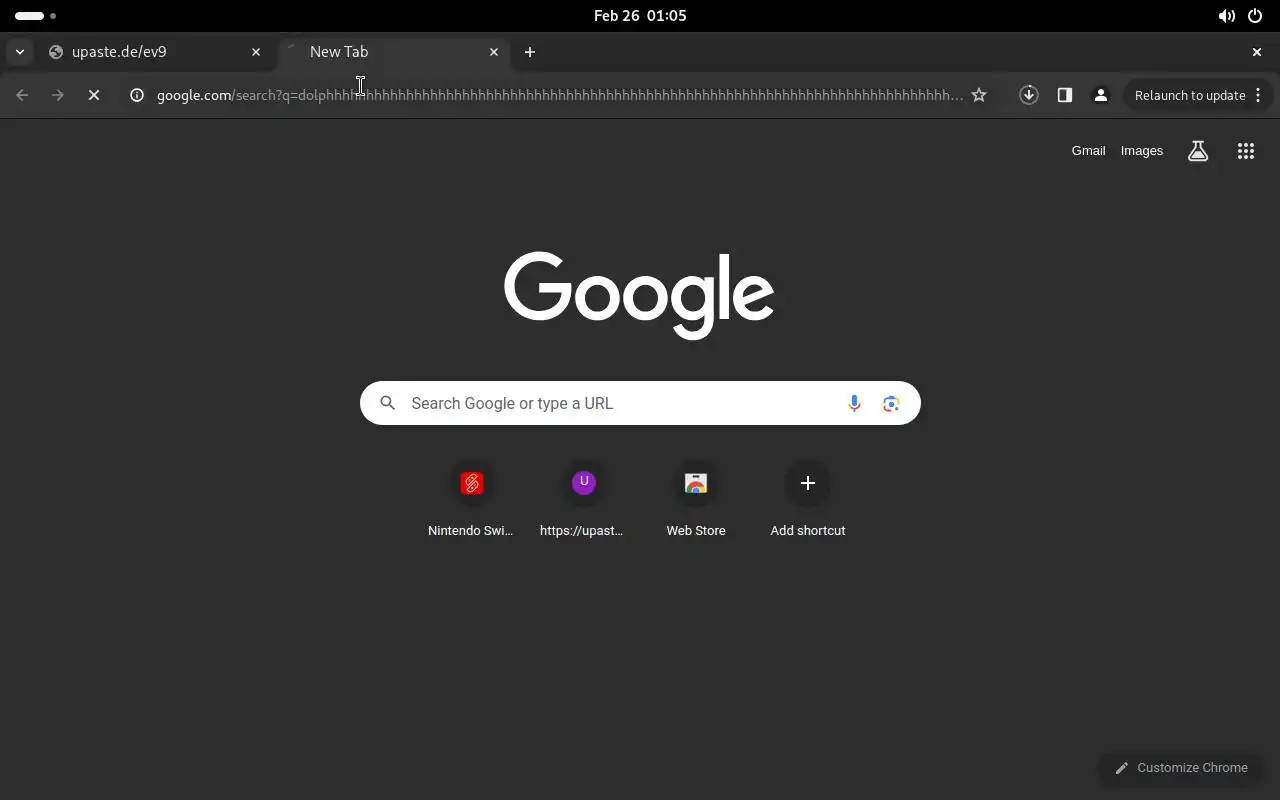This screenshot has width=1280, height=800.
Task: Start voice search with microphone icon
Action: [x=854, y=403]
